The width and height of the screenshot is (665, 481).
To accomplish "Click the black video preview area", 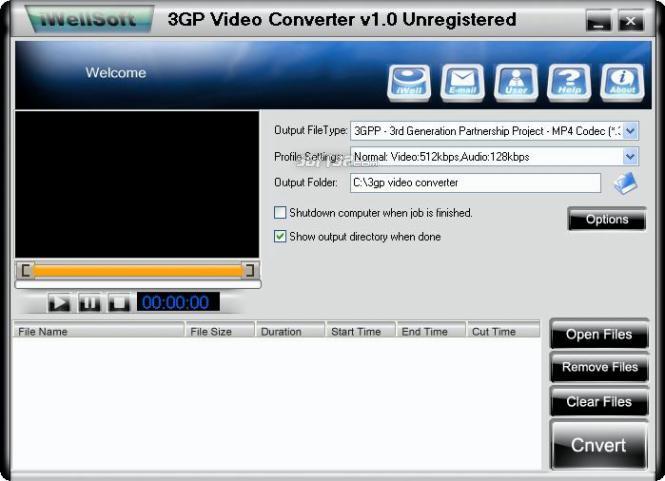I will [x=137, y=185].
